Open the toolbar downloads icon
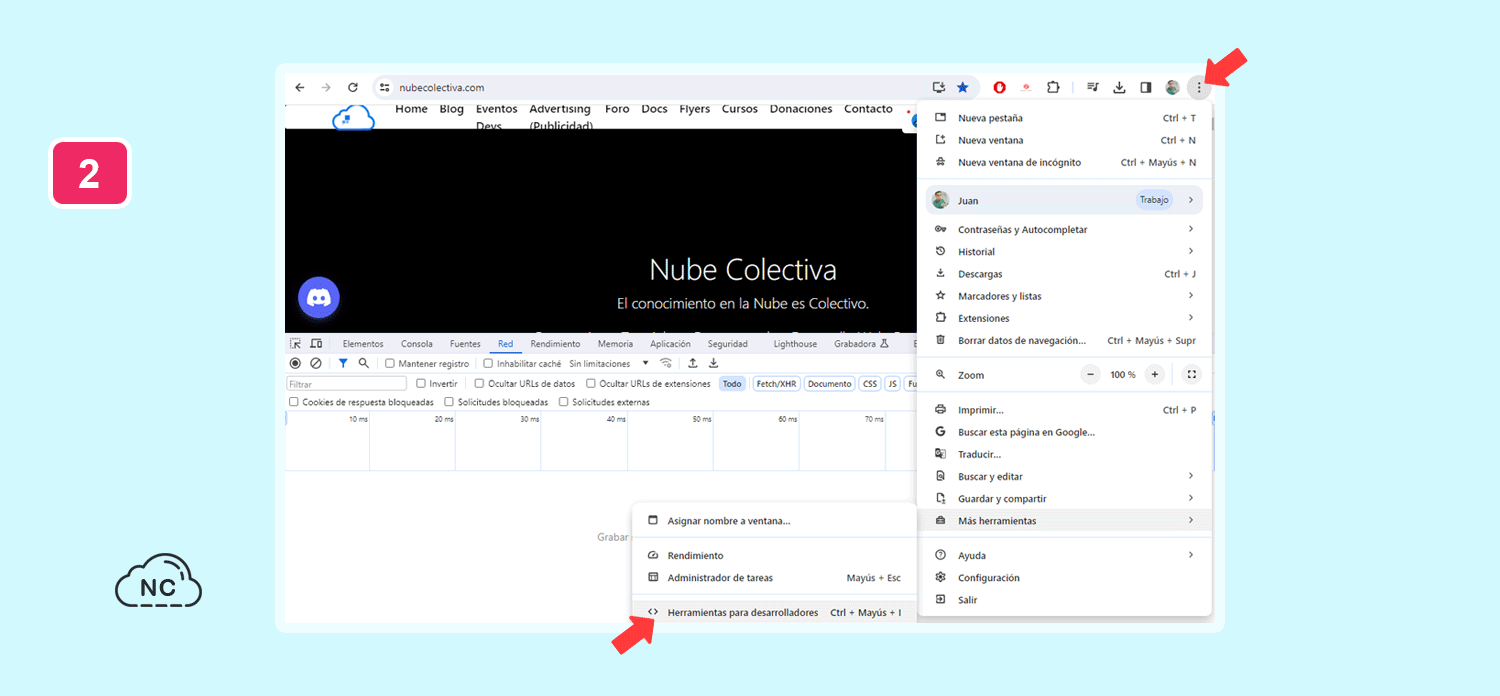Image resolution: width=1500 pixels, height=696 pixels. [1120, 88]
